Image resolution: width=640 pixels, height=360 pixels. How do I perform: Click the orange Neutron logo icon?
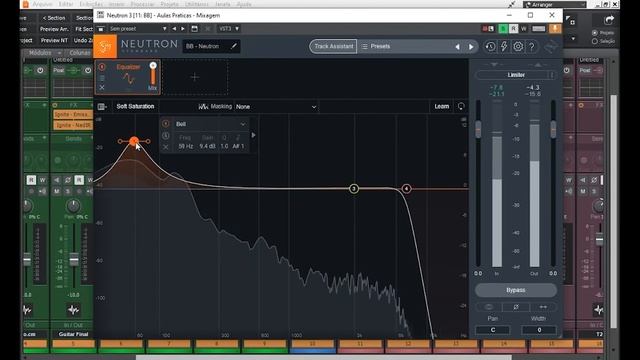click(x=105, y=47)
